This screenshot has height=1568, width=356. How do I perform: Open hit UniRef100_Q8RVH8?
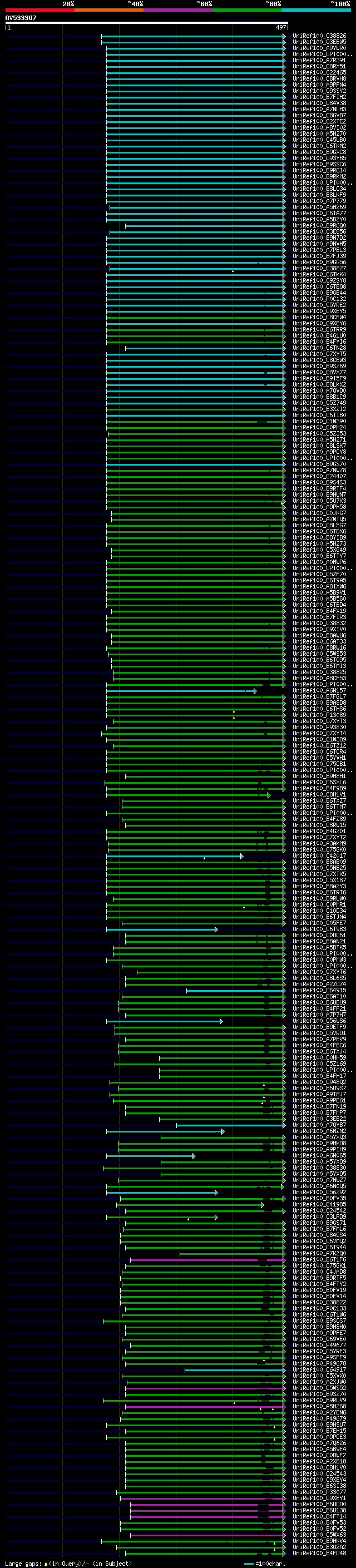point(319,78)
